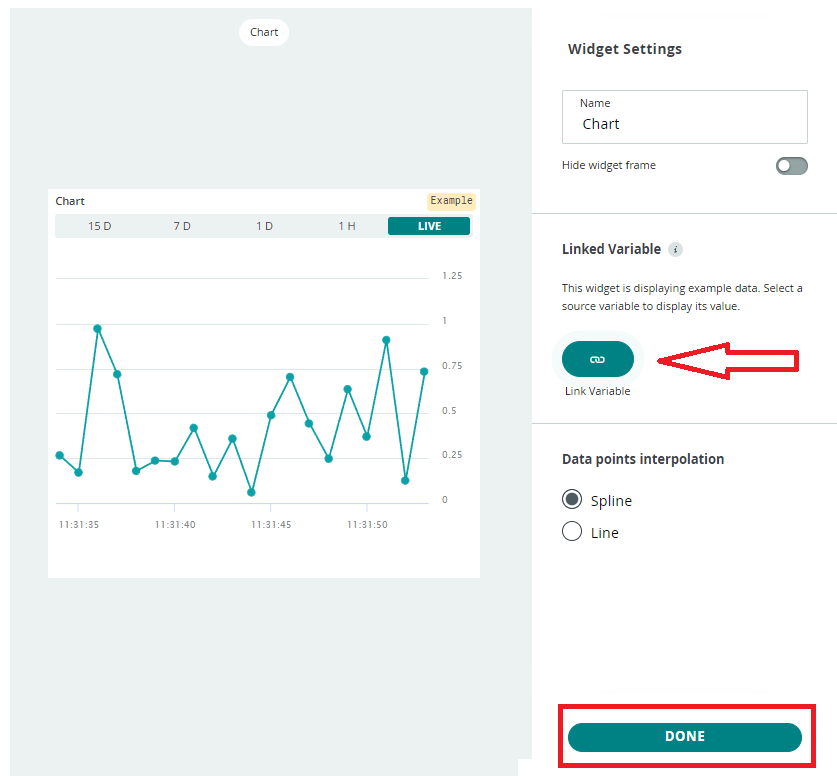
Task: Click the Chart title inside widget preview
Action: [x=70, y=201]
